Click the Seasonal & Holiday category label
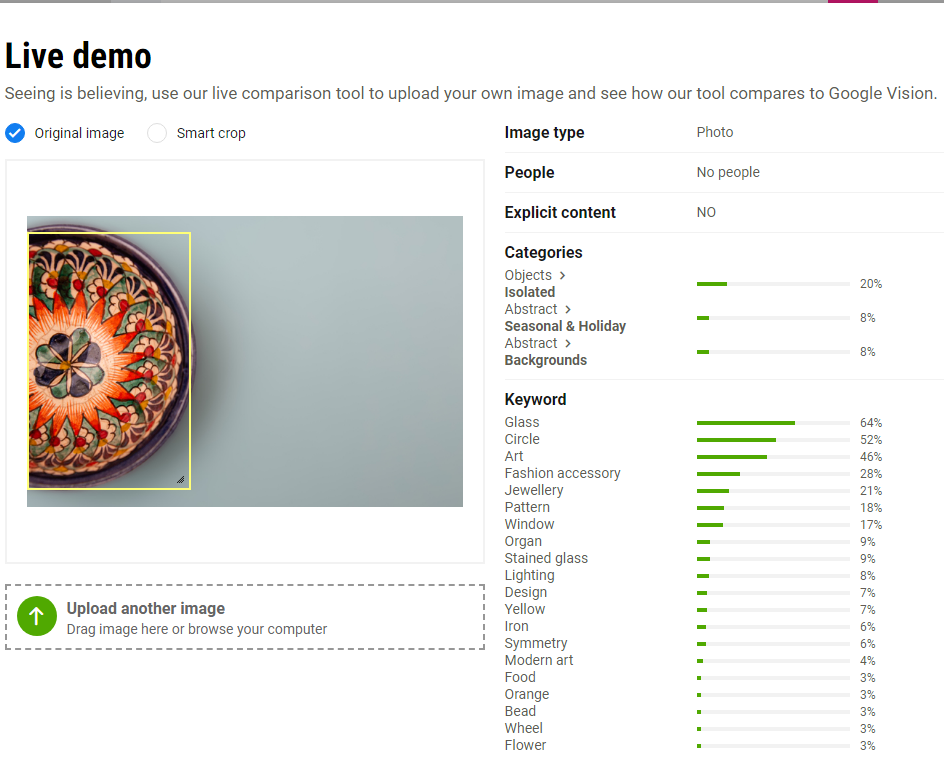 coord(565,326)
